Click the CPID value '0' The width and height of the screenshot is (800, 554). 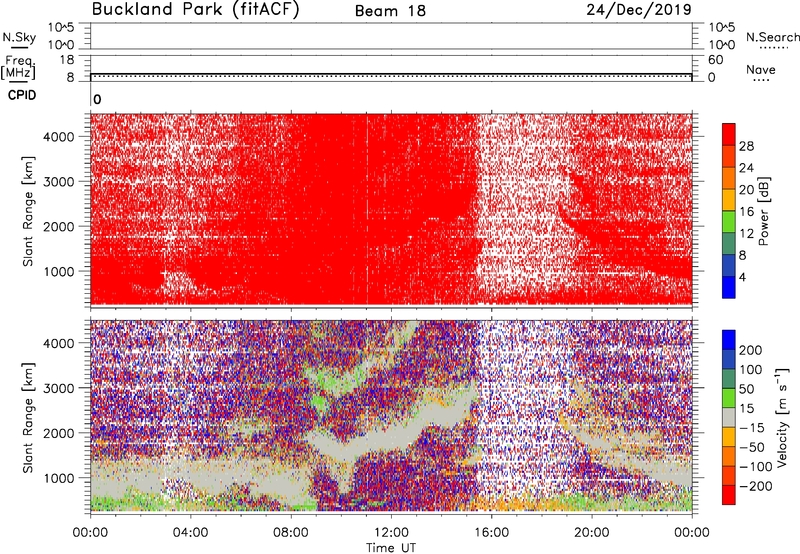(97, 99)
